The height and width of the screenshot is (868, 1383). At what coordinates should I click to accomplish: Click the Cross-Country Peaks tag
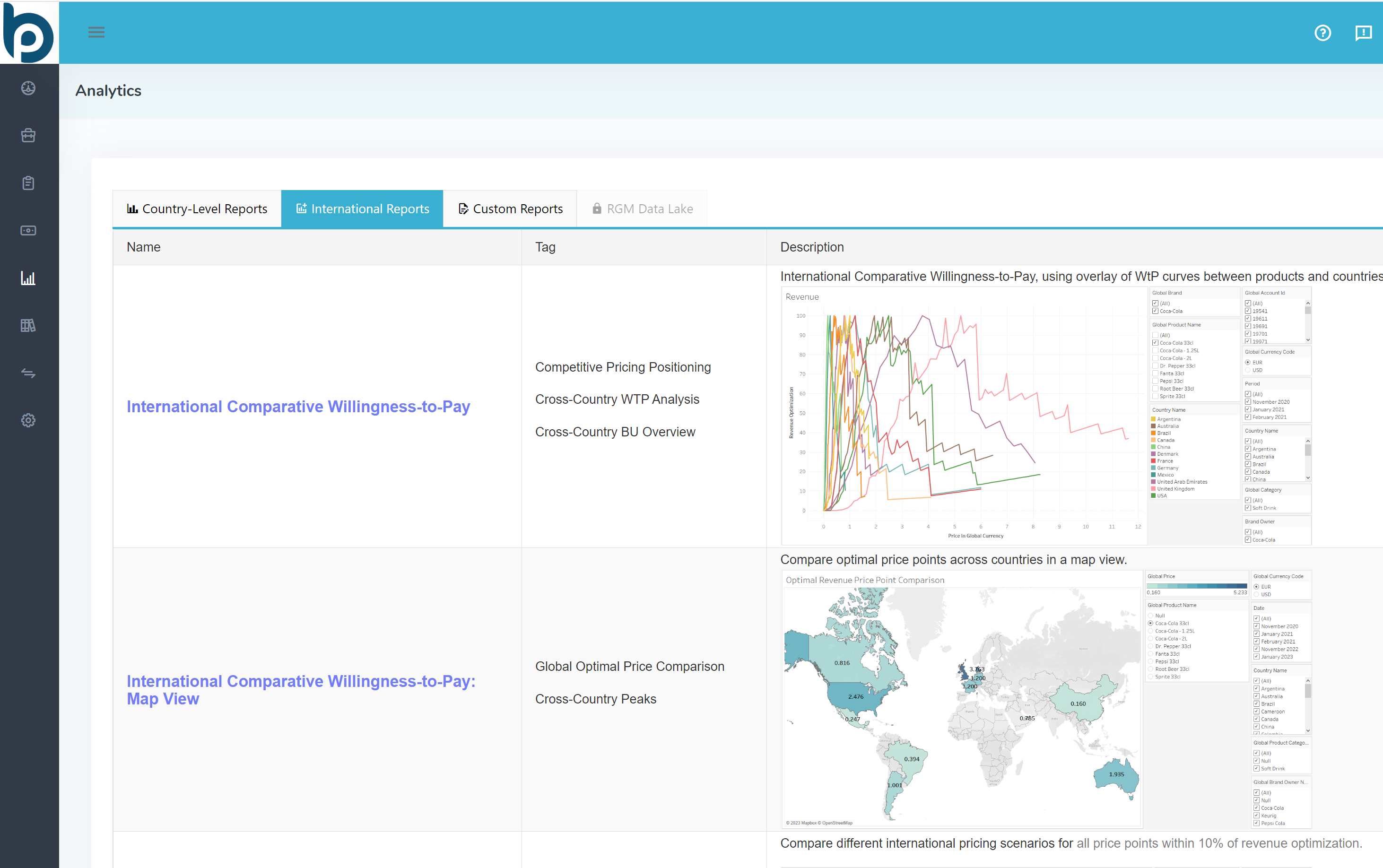(595, 699)
